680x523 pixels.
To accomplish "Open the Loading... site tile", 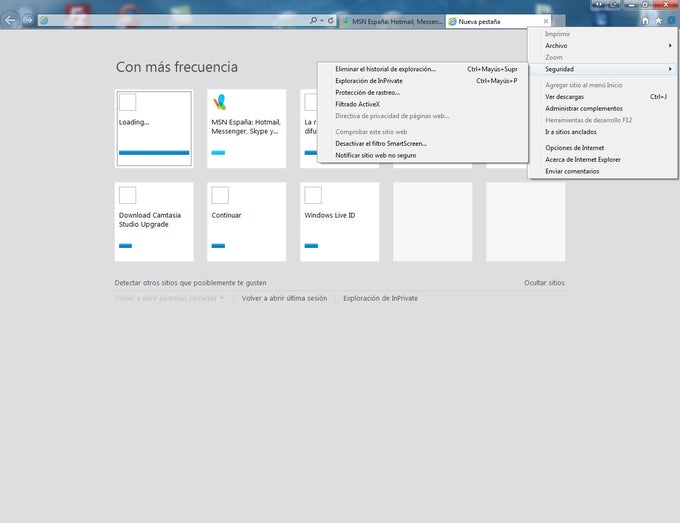I will 154,128.
